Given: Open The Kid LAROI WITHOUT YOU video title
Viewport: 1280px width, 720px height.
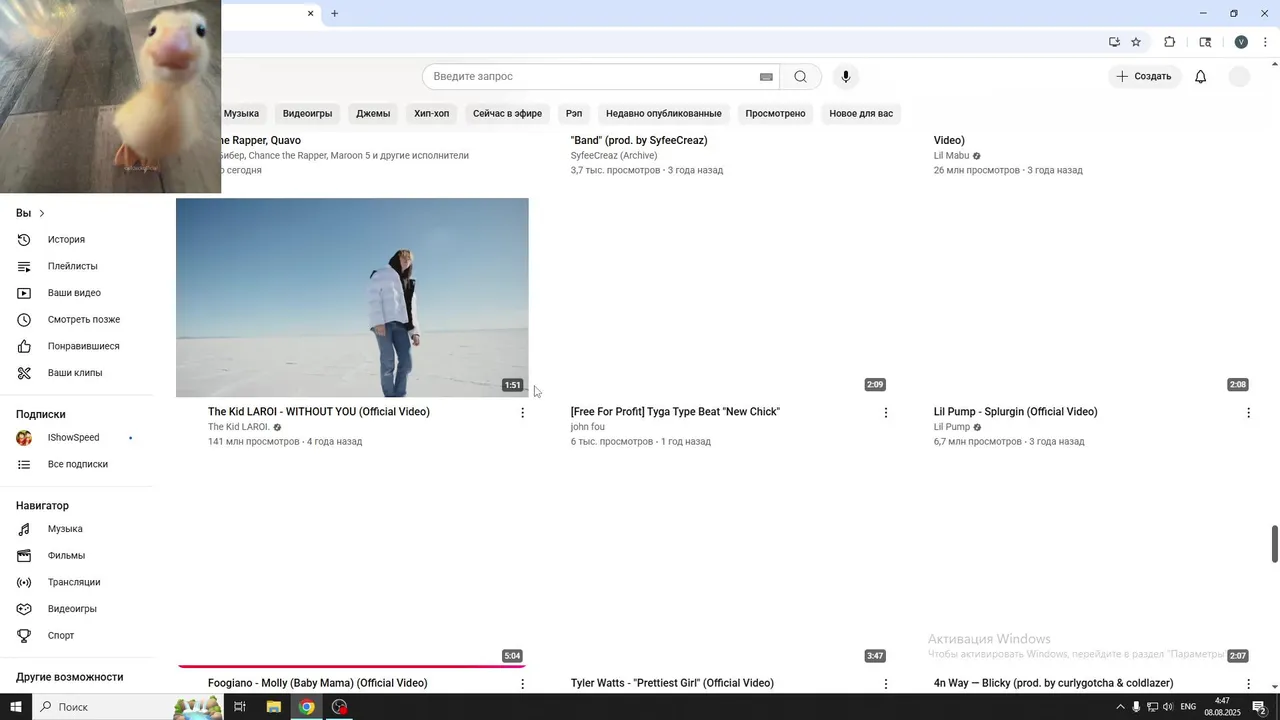Looking at the screenshot, I should click(319, 412).
